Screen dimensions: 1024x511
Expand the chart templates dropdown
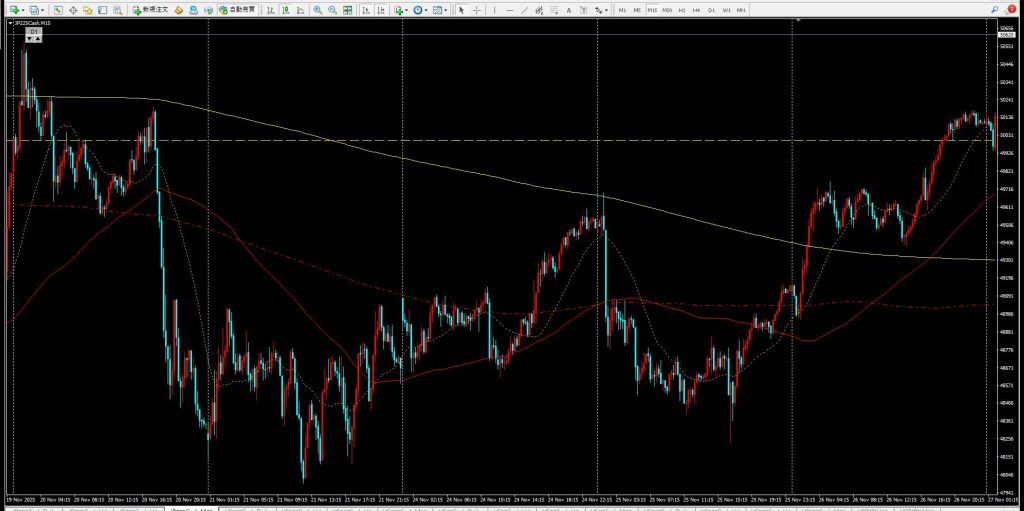(447, 9)
